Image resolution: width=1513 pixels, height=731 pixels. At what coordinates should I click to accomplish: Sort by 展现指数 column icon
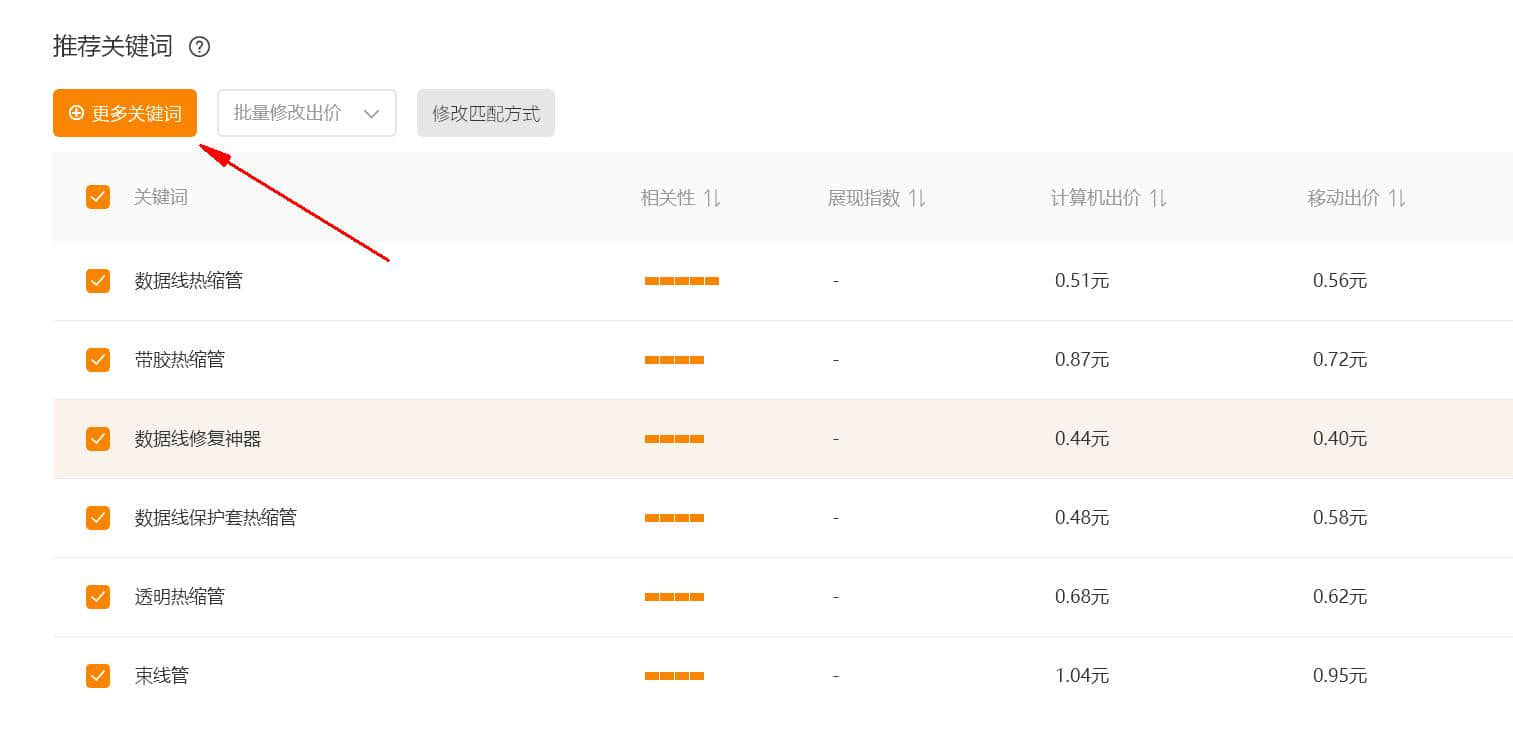click(917, 198)
